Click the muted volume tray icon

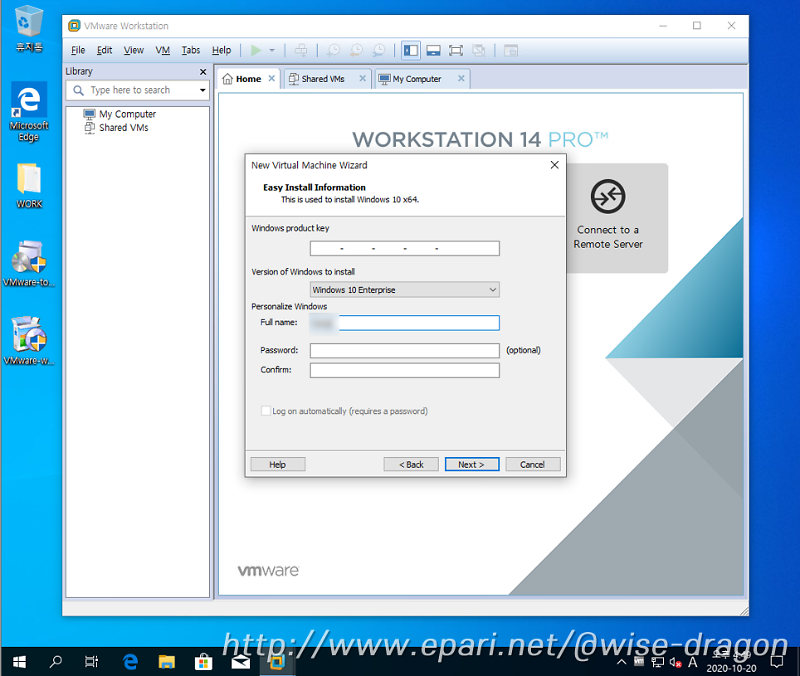pos(676,662)
